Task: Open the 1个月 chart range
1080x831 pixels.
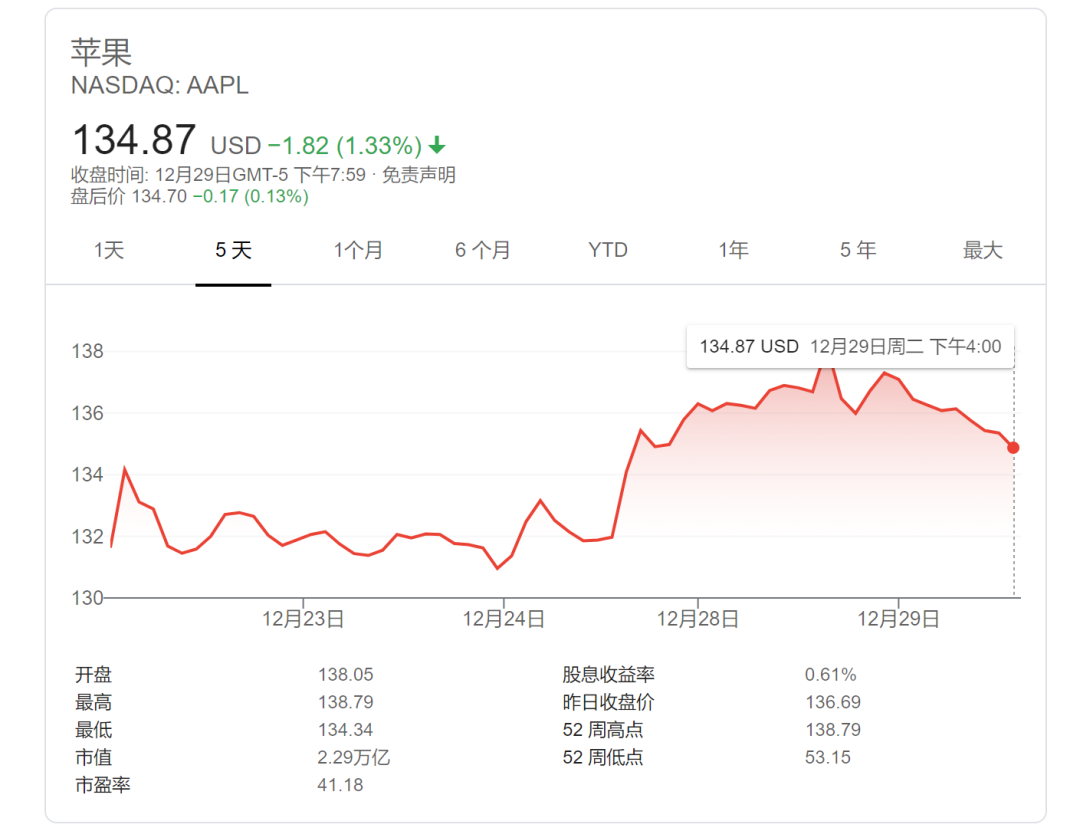Action: (358, 250)
